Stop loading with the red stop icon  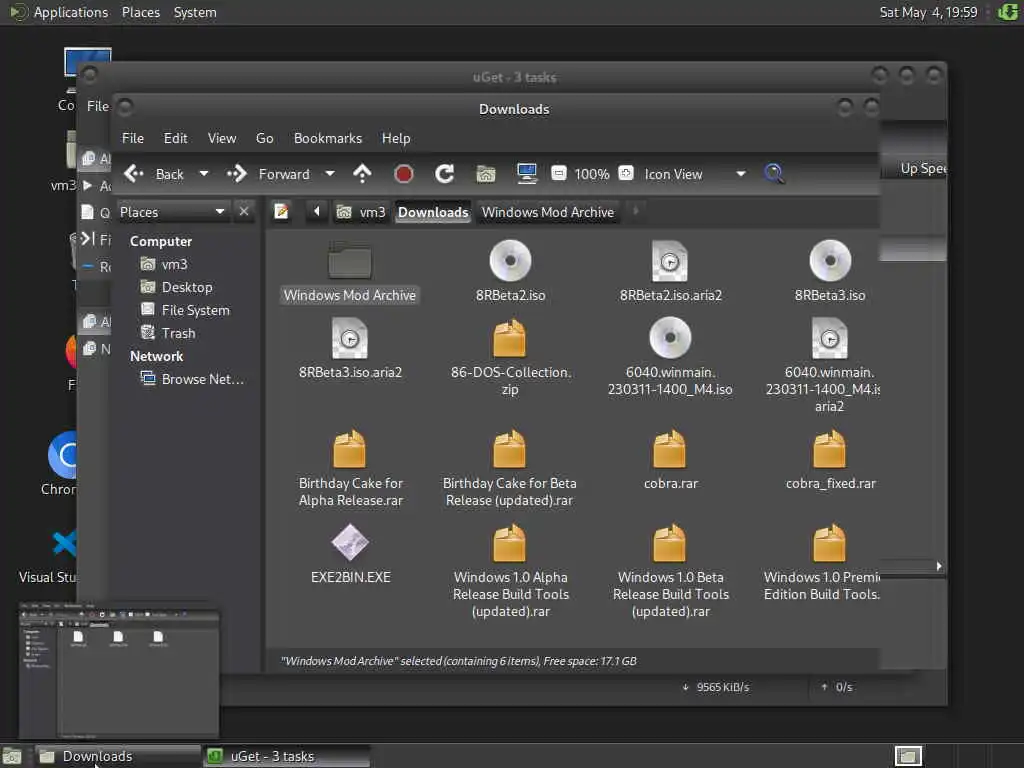pyautogui.click(x=404, y=174)
